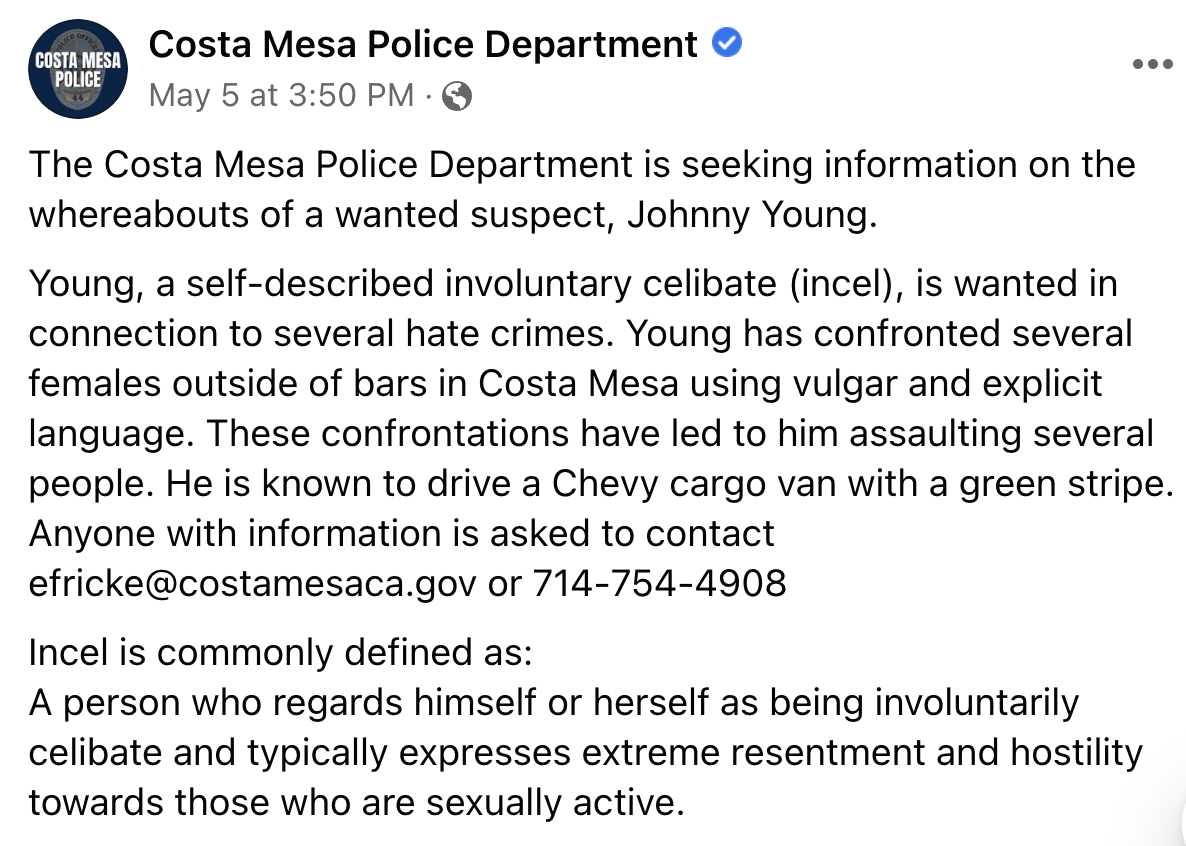The height and width of the screenshot is (846, 1186).
Task: Click 'Anyone with information is asked to contact'
Action: [402, 533]
